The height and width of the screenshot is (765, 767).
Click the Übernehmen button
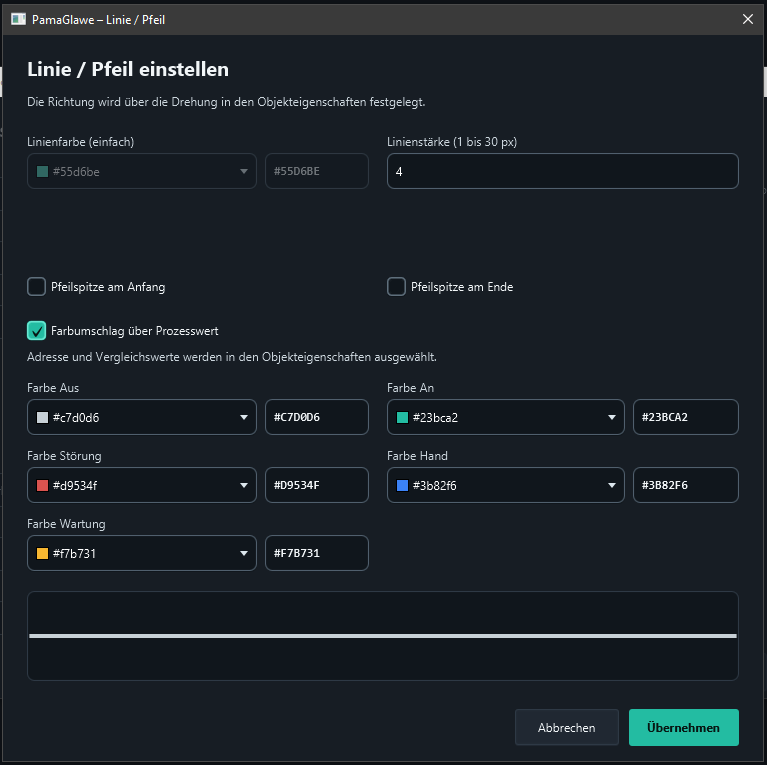(683, 727)
